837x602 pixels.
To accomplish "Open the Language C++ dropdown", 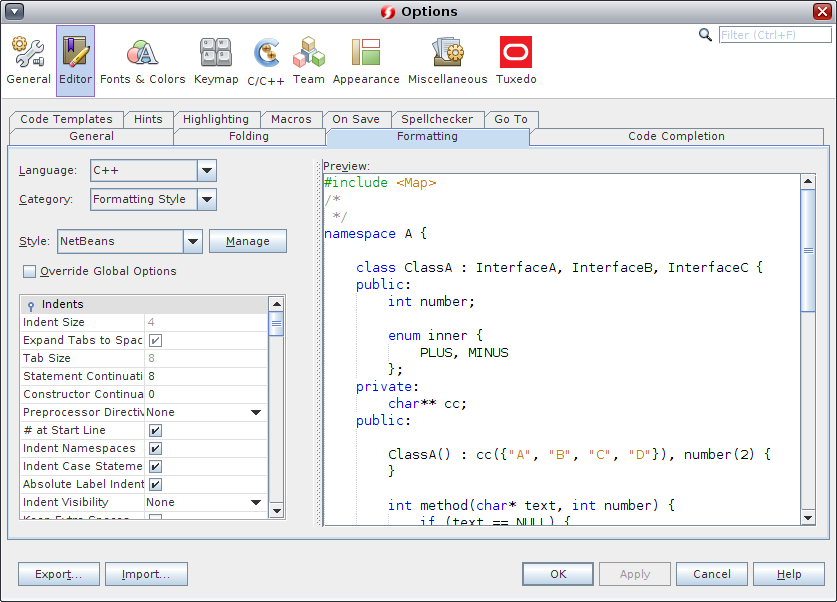I will [x=207, y=171].
